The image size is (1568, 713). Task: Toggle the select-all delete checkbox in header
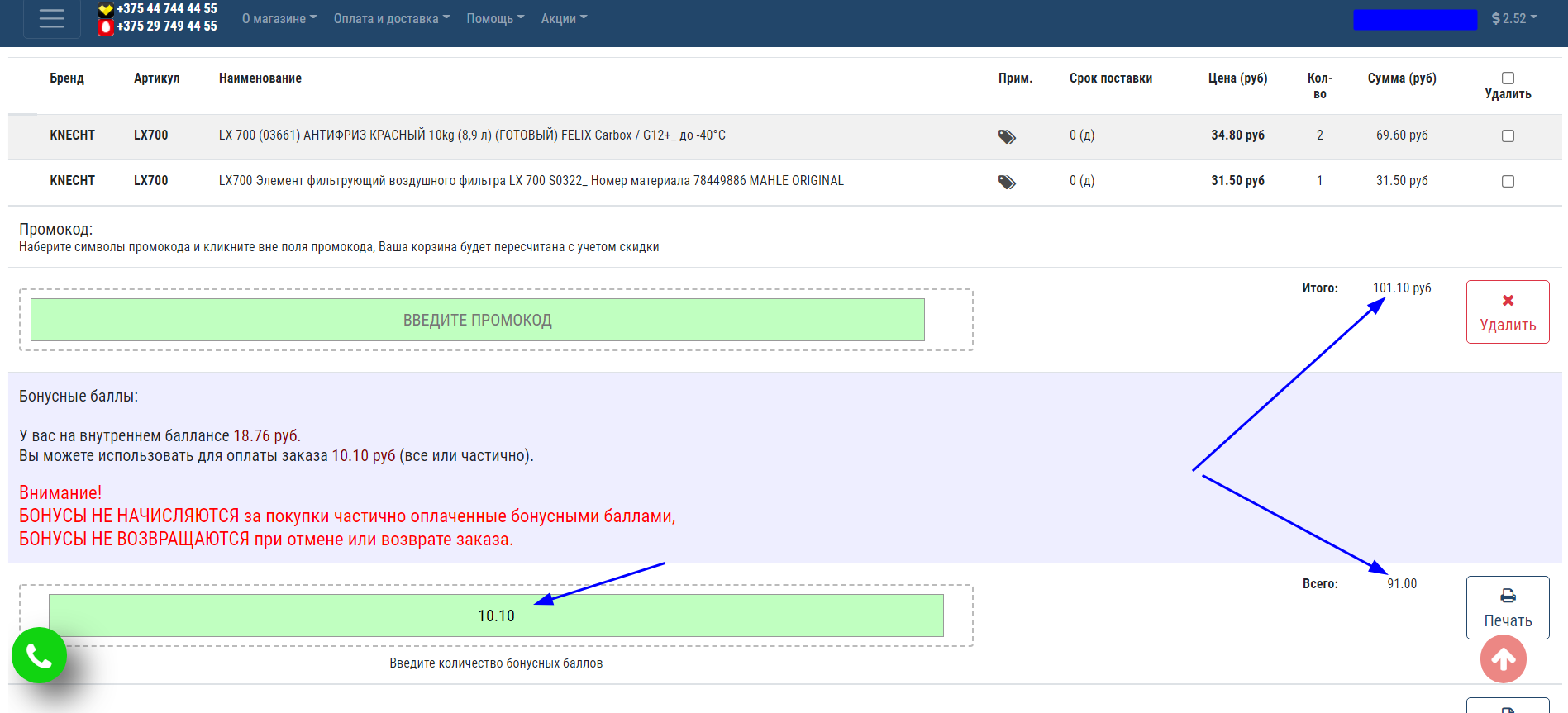(x=1508, y=78)
